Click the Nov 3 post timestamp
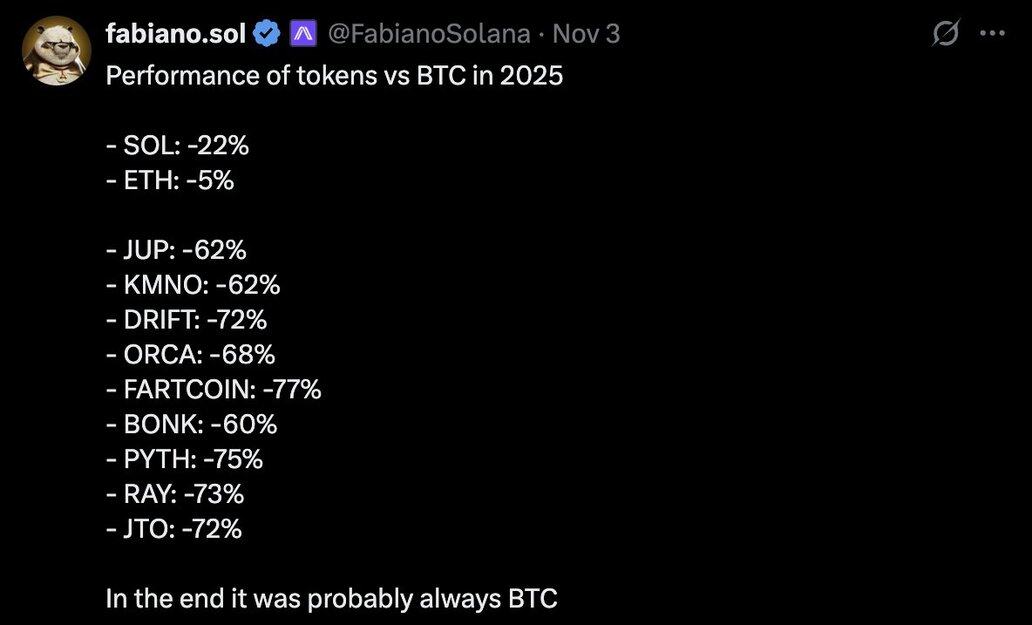 586,34
